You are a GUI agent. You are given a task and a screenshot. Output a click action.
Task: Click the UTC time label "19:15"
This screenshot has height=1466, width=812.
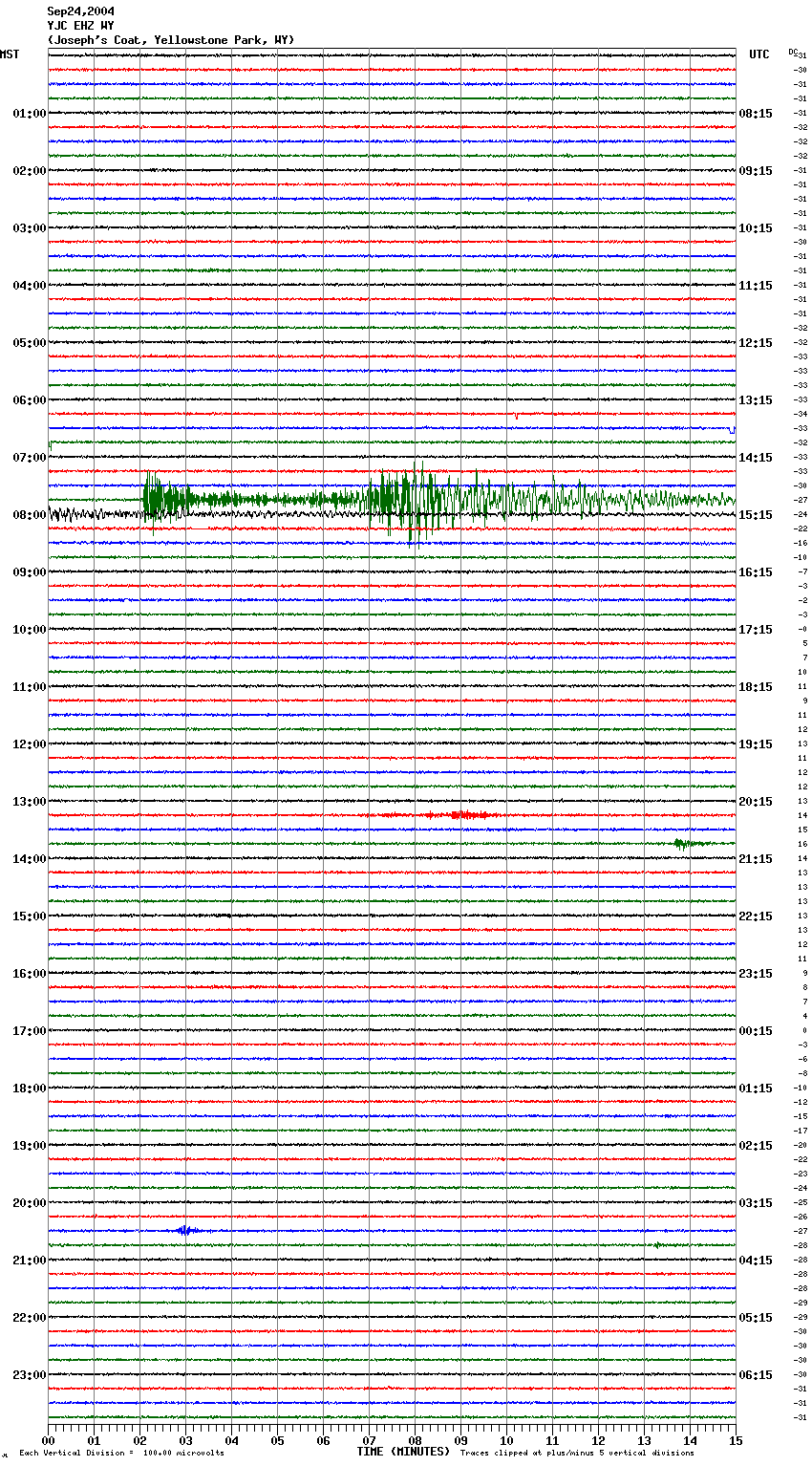click(x=756, y=744)
